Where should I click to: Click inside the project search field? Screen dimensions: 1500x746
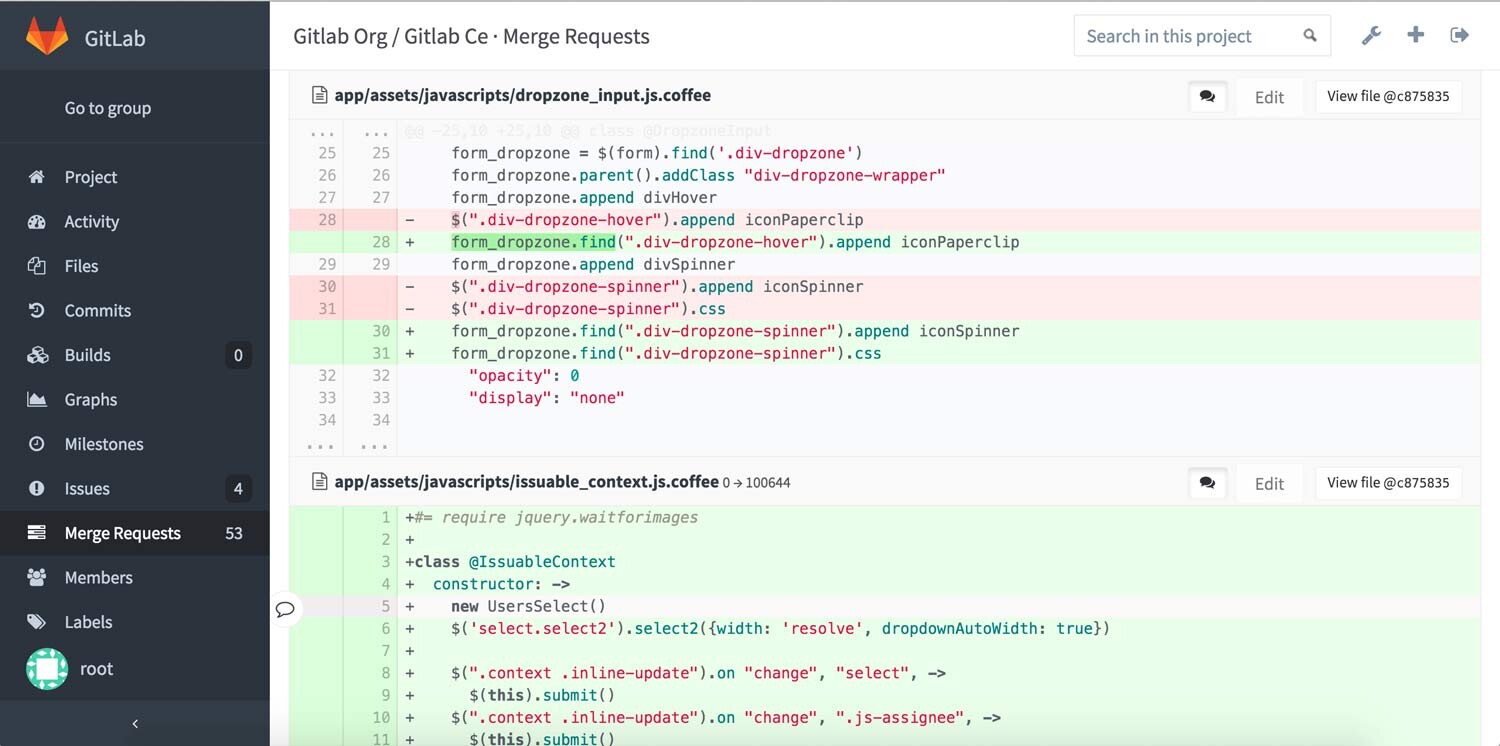click(1180, 35)
